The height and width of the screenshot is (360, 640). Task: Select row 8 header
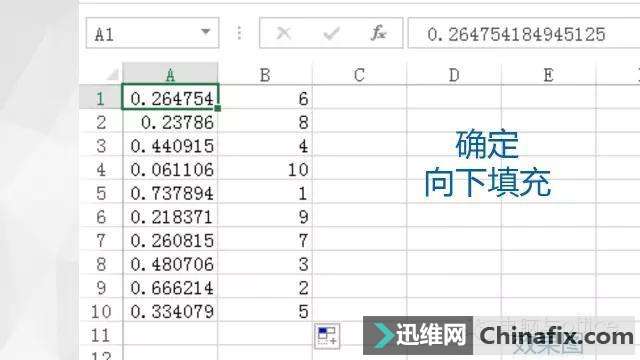click(x=100, y=263)
